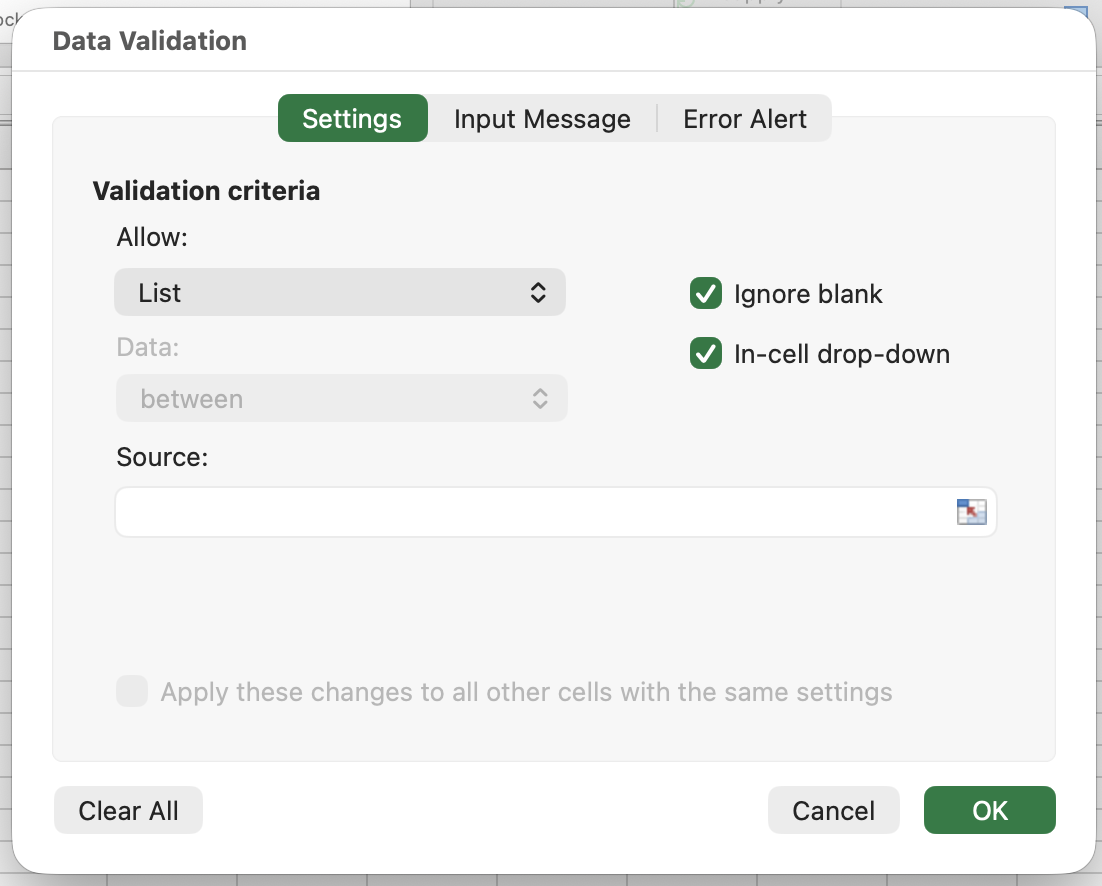
Task: Dismiss the dialog with Cancel
Action: (x=833, y=810)
